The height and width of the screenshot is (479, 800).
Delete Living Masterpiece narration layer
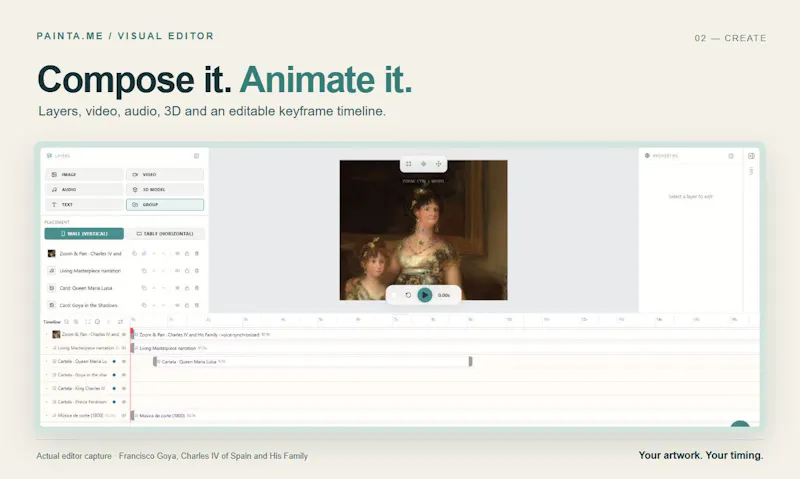[196, 271]
